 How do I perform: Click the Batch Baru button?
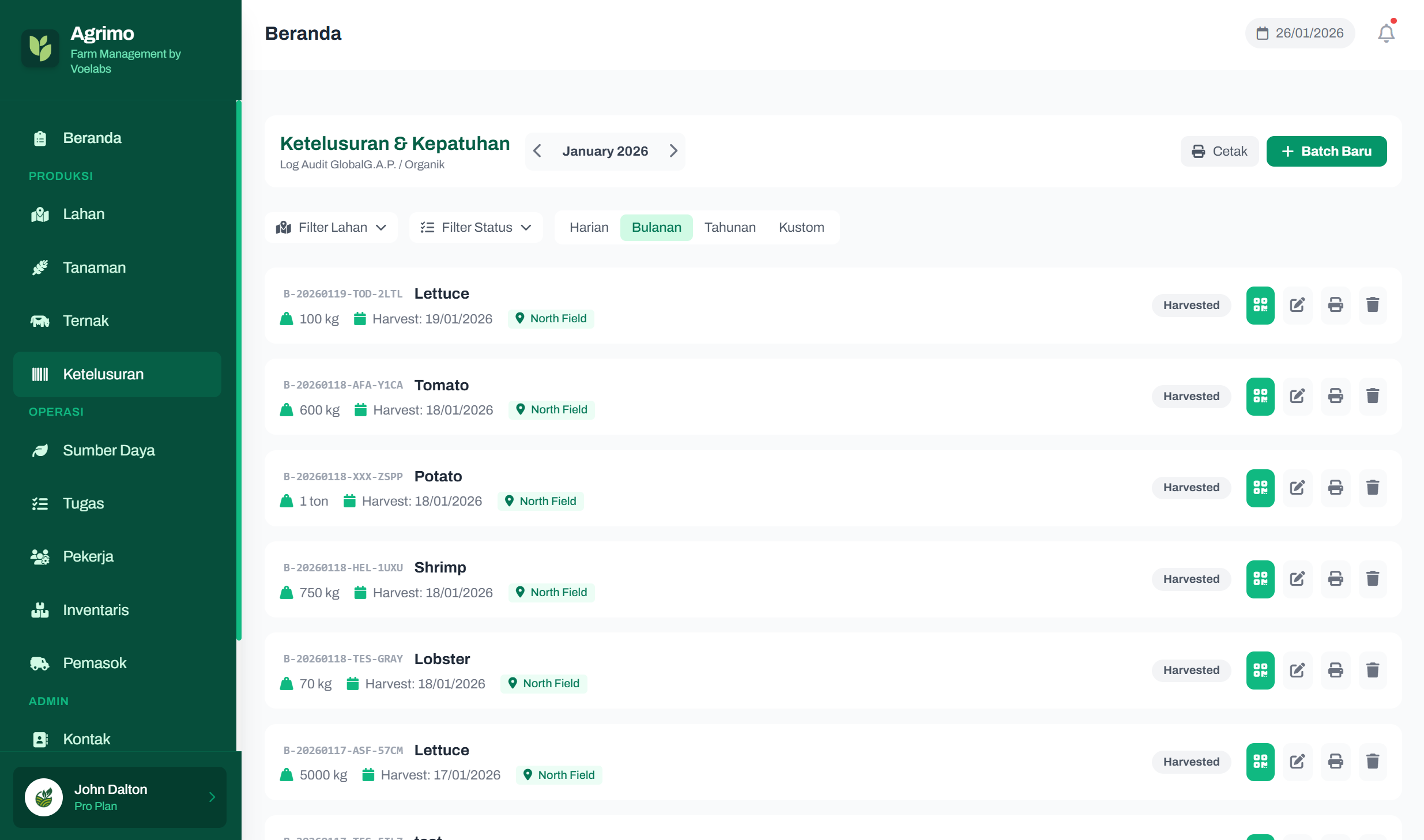(x=1326, y=151)
